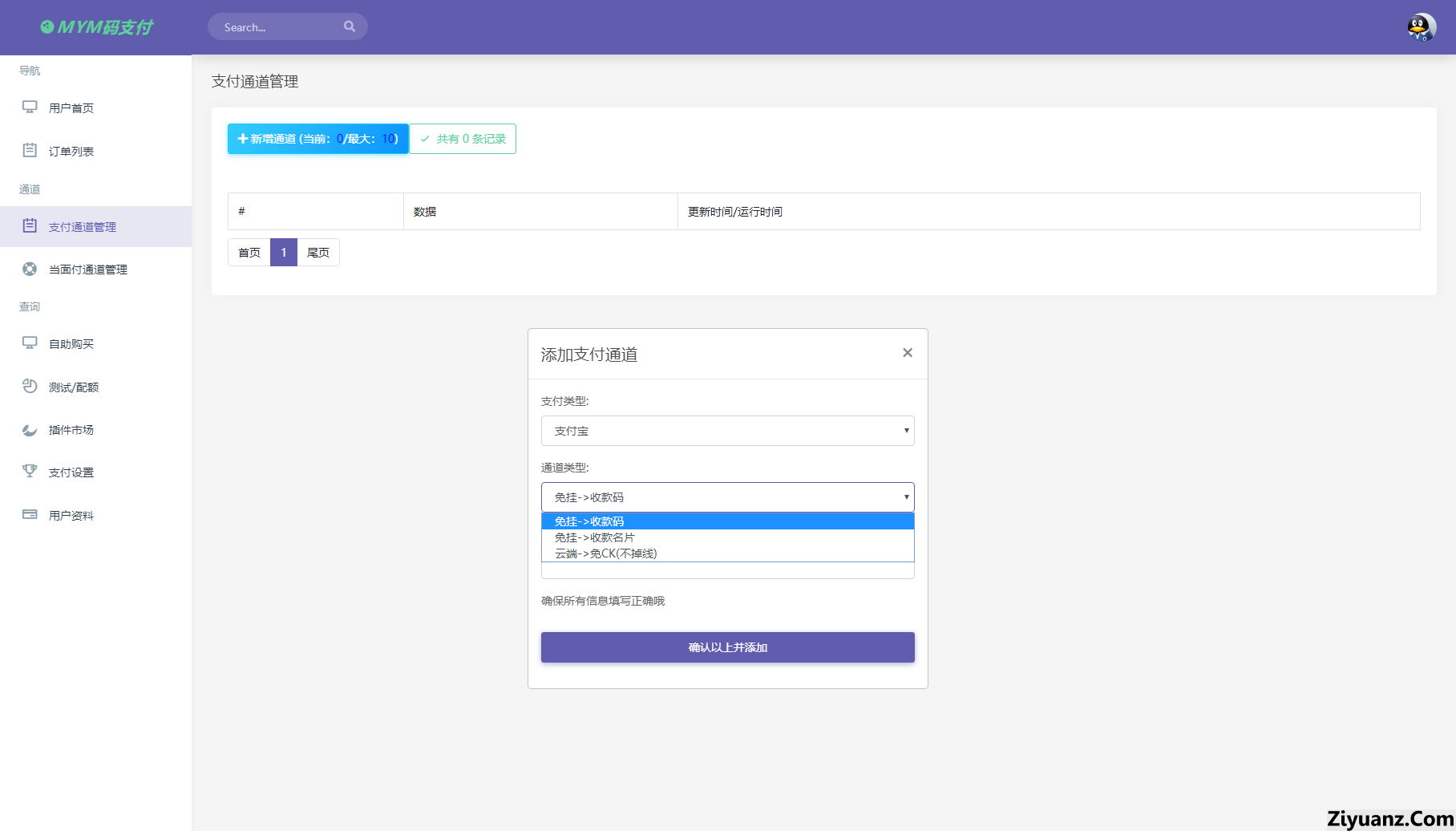1456x831 pixels.
Task: Open 当面付通道管理 in sidebar
Action: point(95,270)
